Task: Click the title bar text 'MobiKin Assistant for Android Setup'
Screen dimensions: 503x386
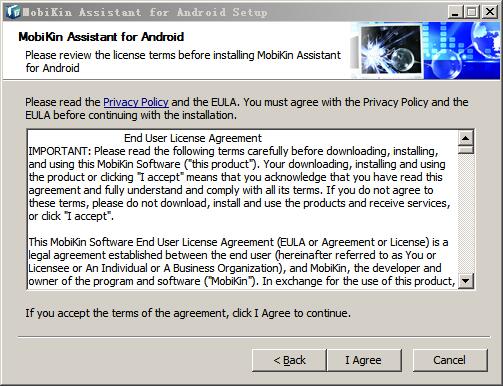Action: 145,12
